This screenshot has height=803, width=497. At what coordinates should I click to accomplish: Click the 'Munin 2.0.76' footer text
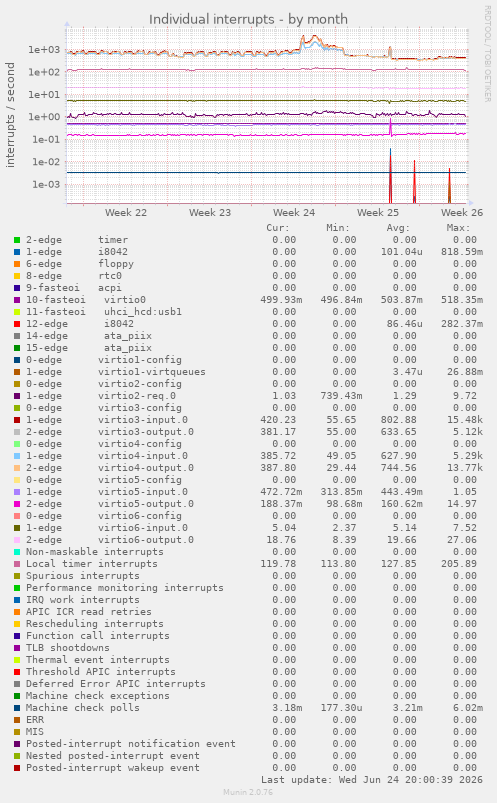click(x=248, y=792)
